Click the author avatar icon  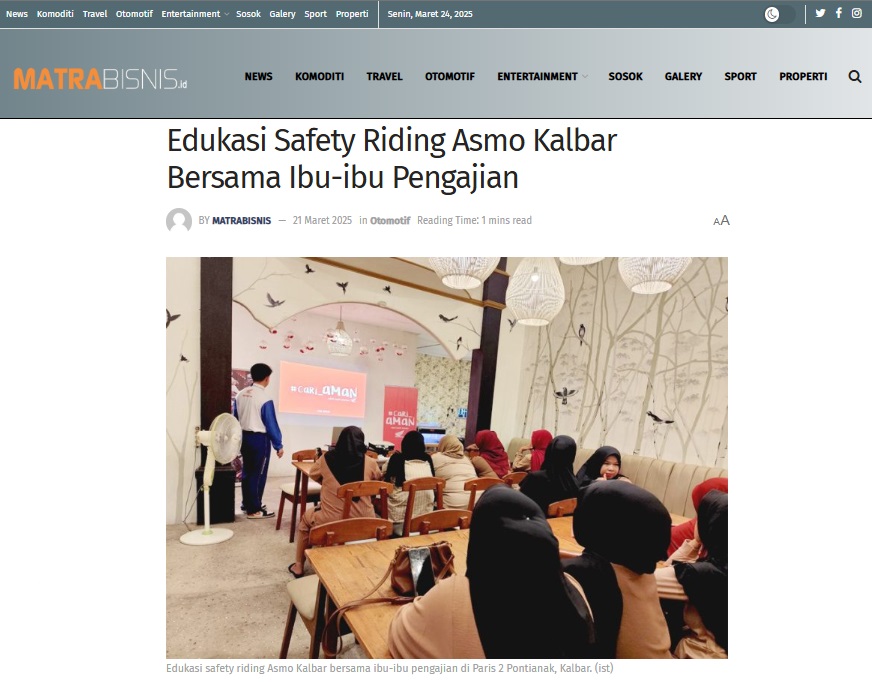179,221
